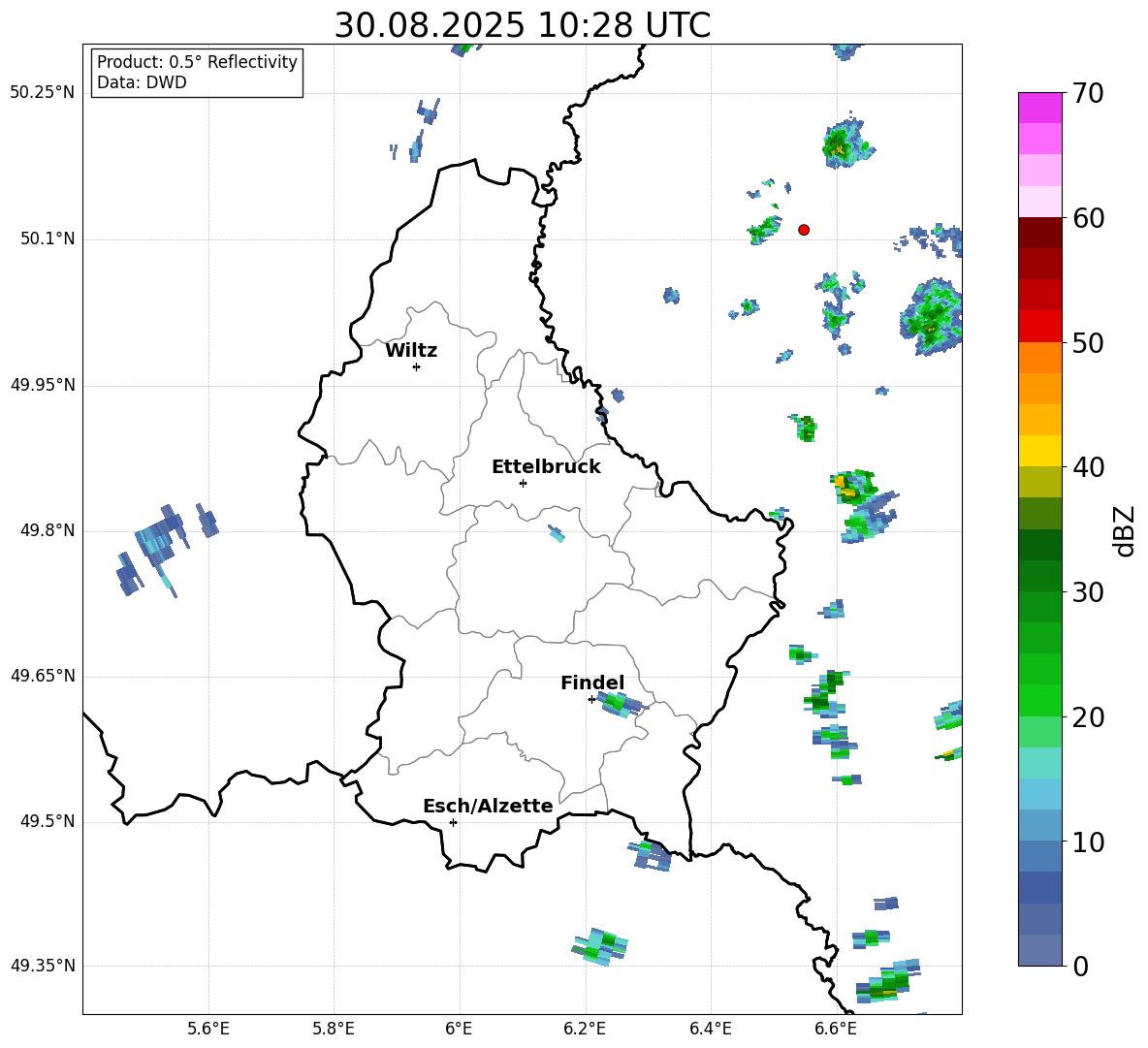Click the colorbar tick label 0
The height and width of the screenshot is (1048, 1148).
(x=1081, y=967)
